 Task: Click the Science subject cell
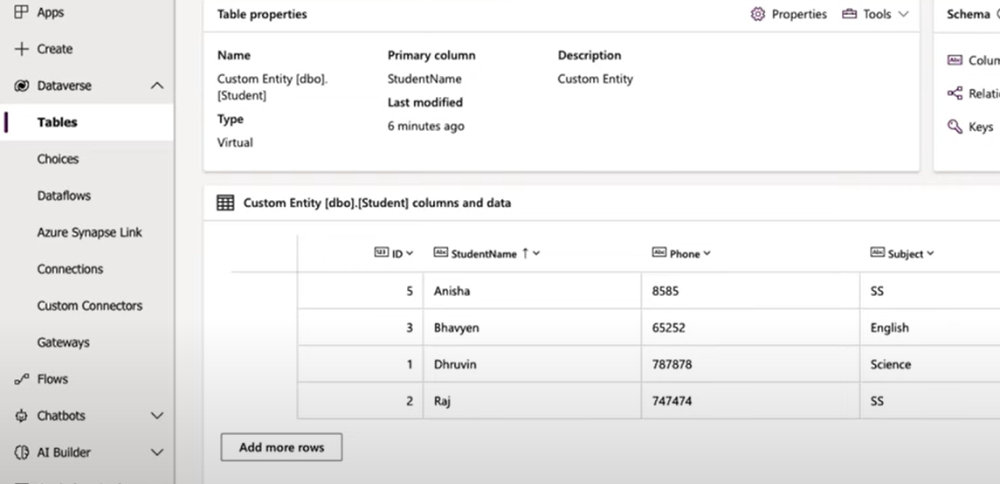click(930, 364)
